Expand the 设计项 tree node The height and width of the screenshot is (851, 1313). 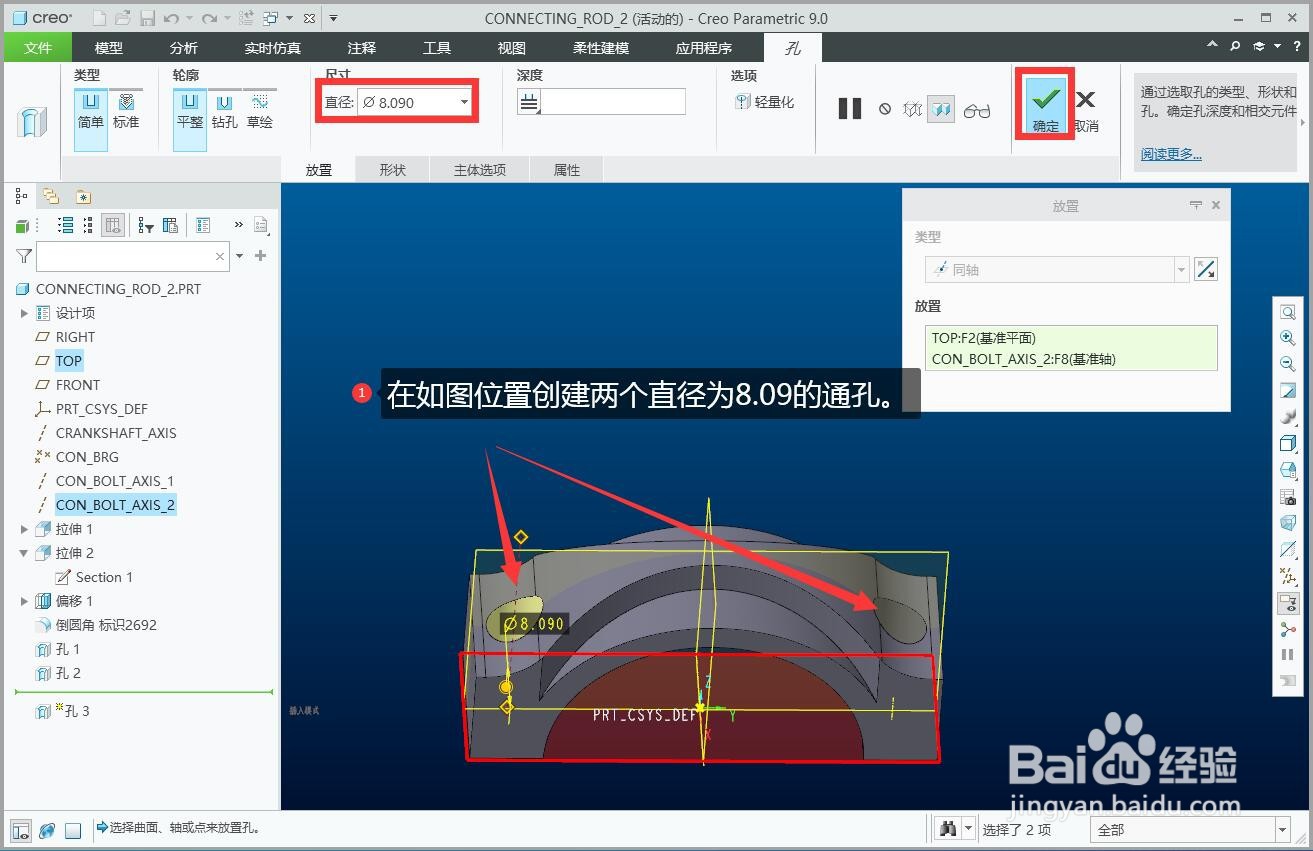click(x=24, y=313)
